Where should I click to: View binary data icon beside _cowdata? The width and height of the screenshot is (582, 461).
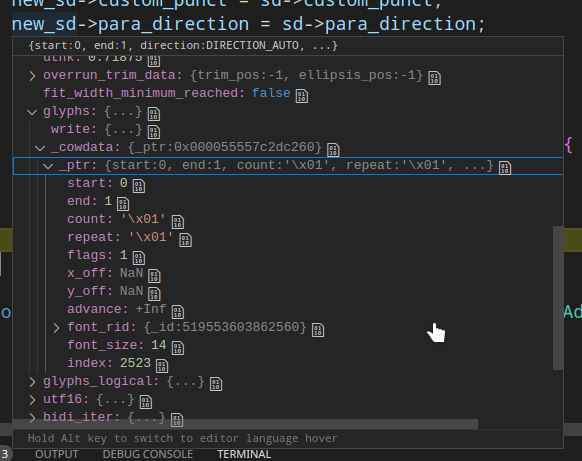333,150
